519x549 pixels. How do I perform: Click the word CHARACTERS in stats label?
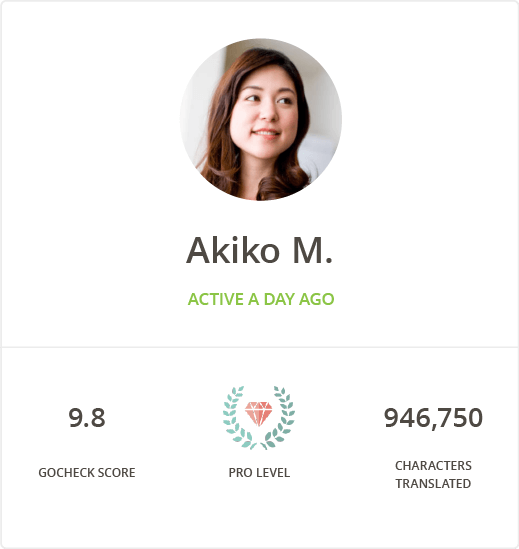433,466
